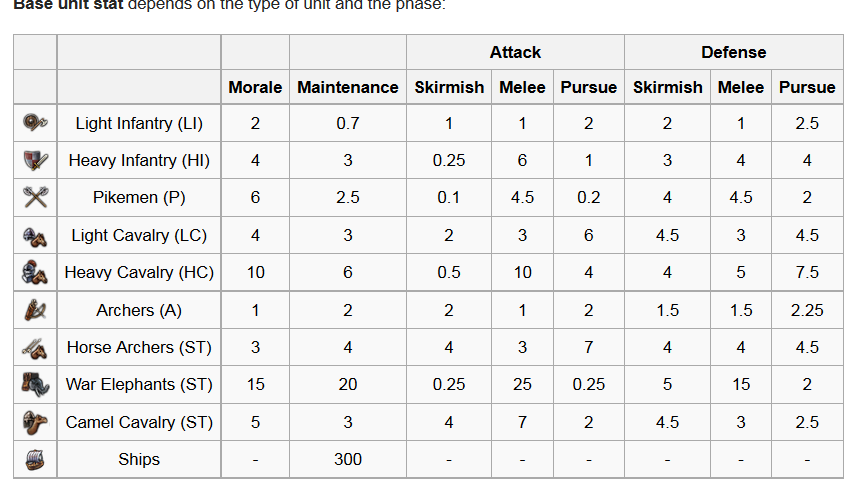The height and width of the screenshot is (484, 860).
Task: Click the Defense group header
Action: pyautogui.click(x=733, y=52)
